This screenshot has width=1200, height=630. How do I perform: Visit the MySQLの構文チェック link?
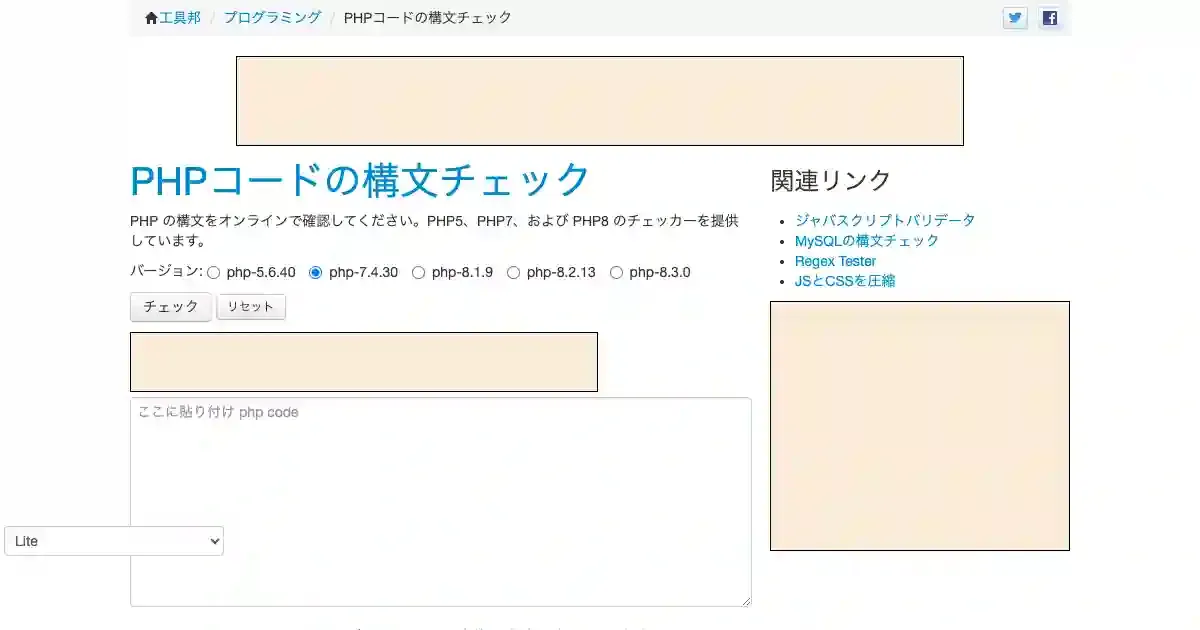pos(866,241)
